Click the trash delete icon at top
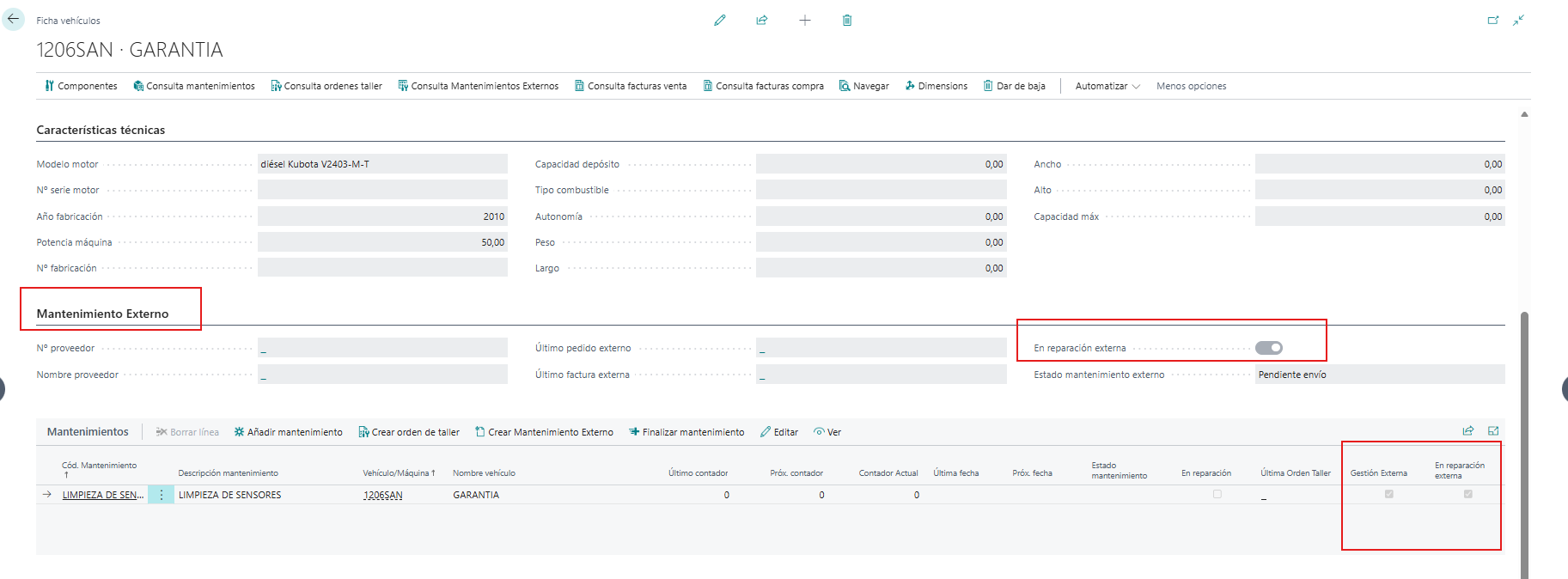1568x579 pixels. pos(847,20)
